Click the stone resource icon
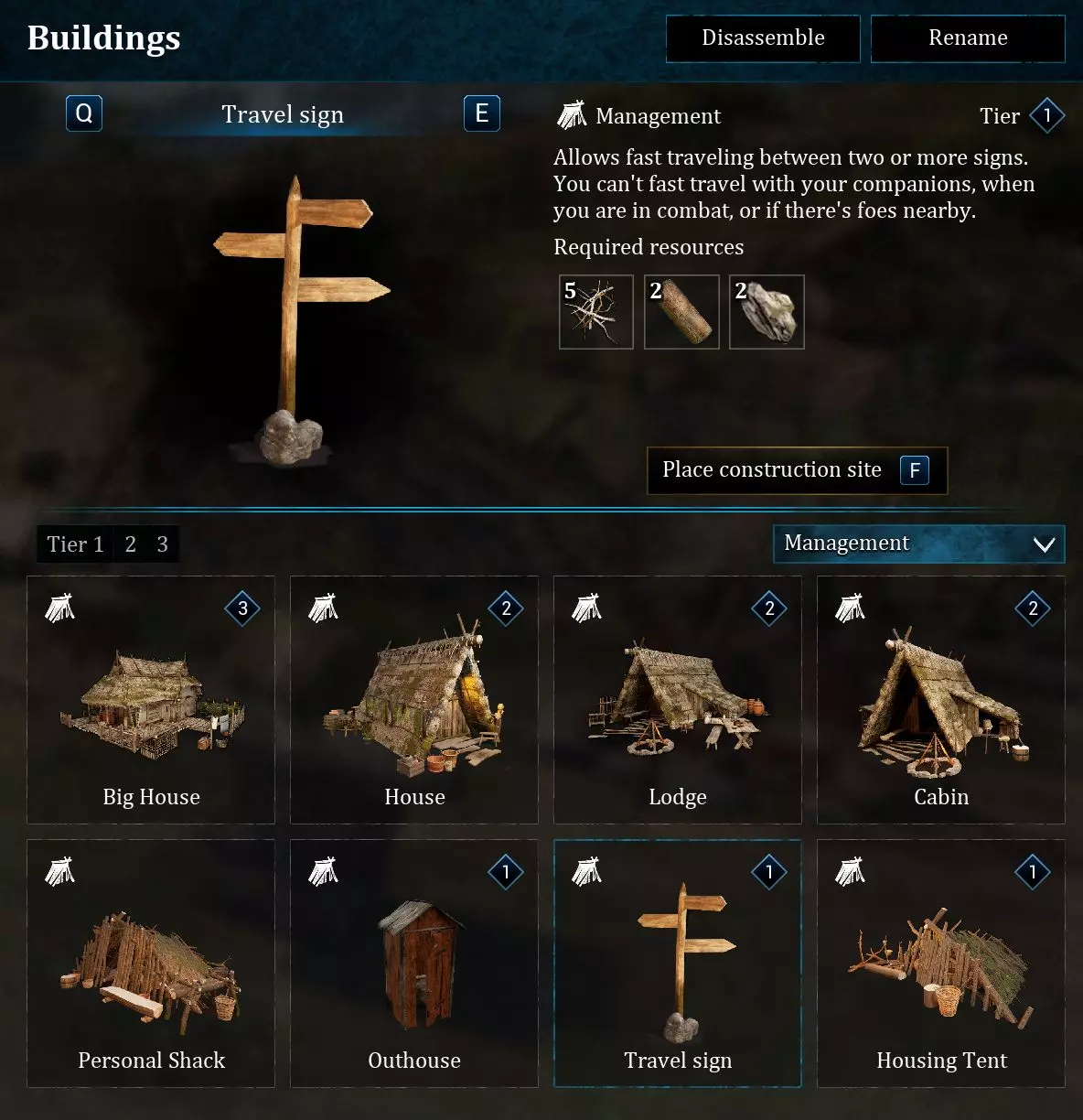Viewport: 1083px width, 1120px height. click(x=767, y=312)
